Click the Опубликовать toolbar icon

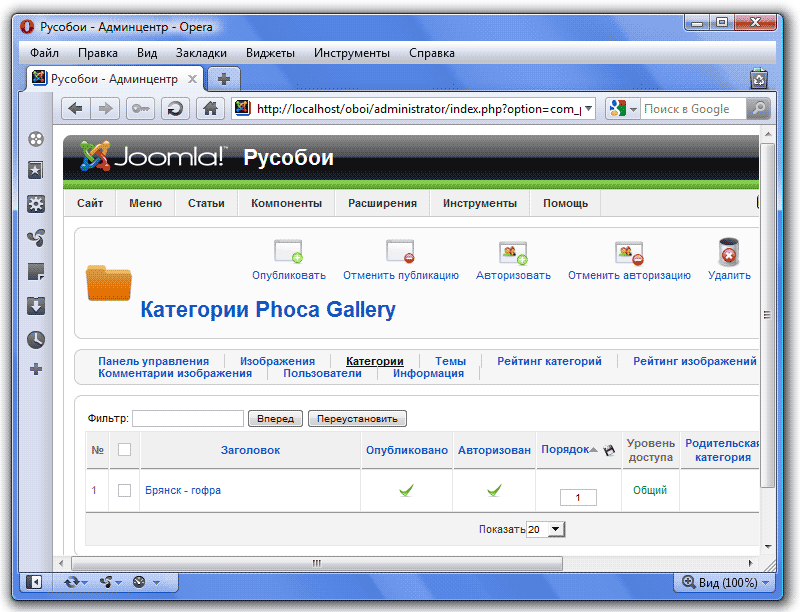tap(288, 251)
